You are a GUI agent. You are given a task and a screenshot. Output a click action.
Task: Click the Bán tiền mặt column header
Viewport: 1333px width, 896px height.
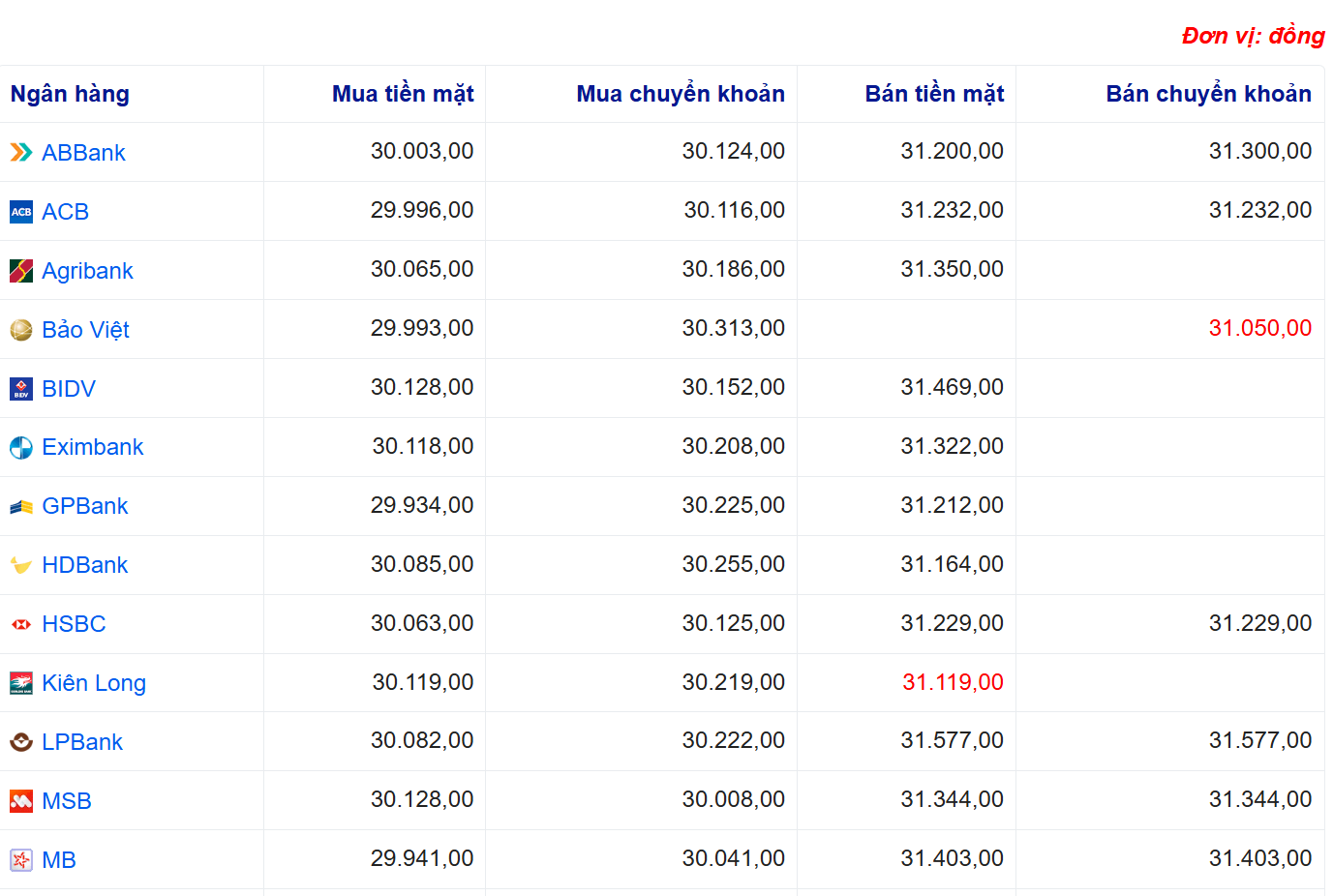tap(933, 94)
